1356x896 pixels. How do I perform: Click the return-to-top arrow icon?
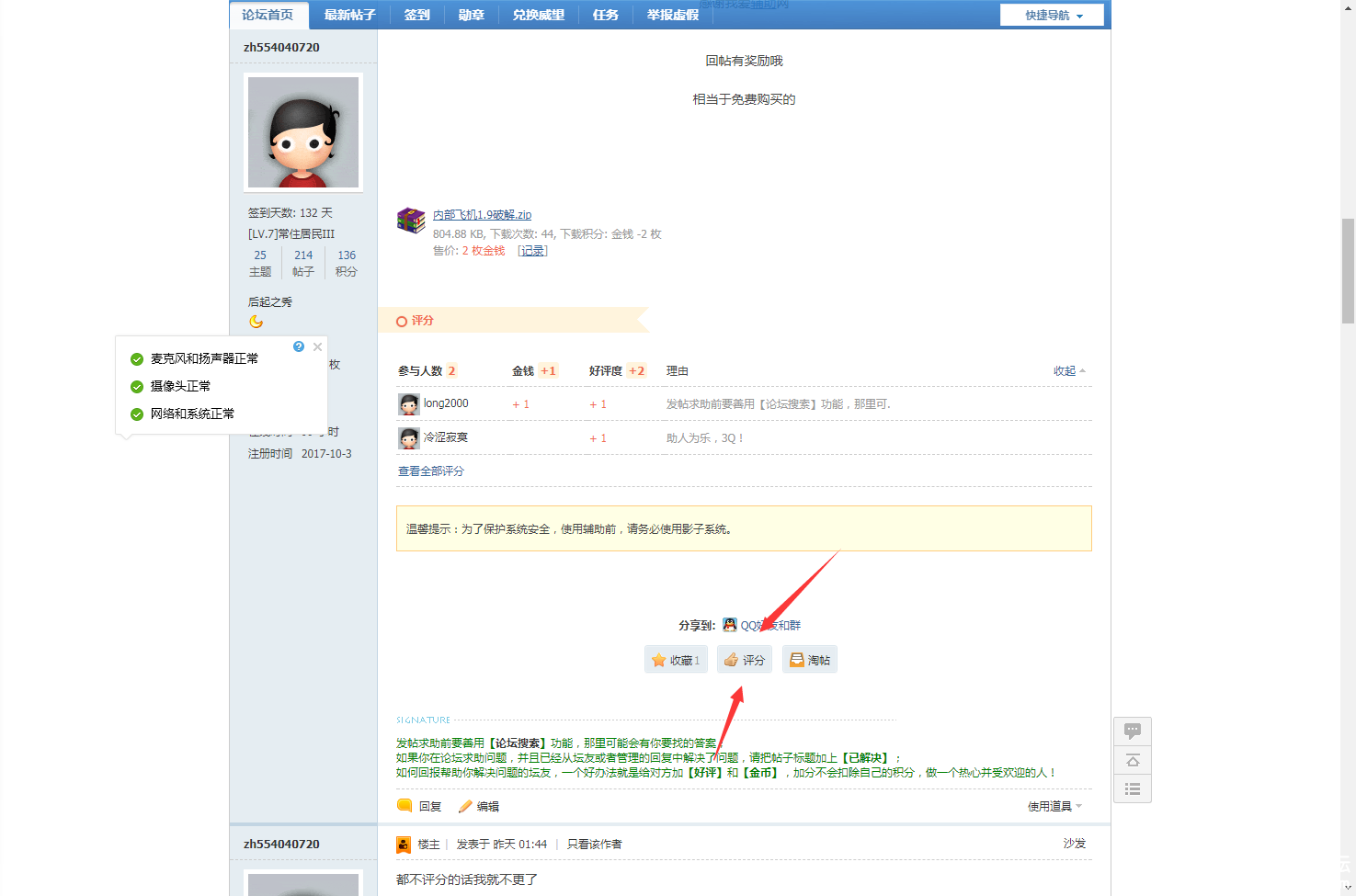pyautogui.click(x=1132, y=760)
